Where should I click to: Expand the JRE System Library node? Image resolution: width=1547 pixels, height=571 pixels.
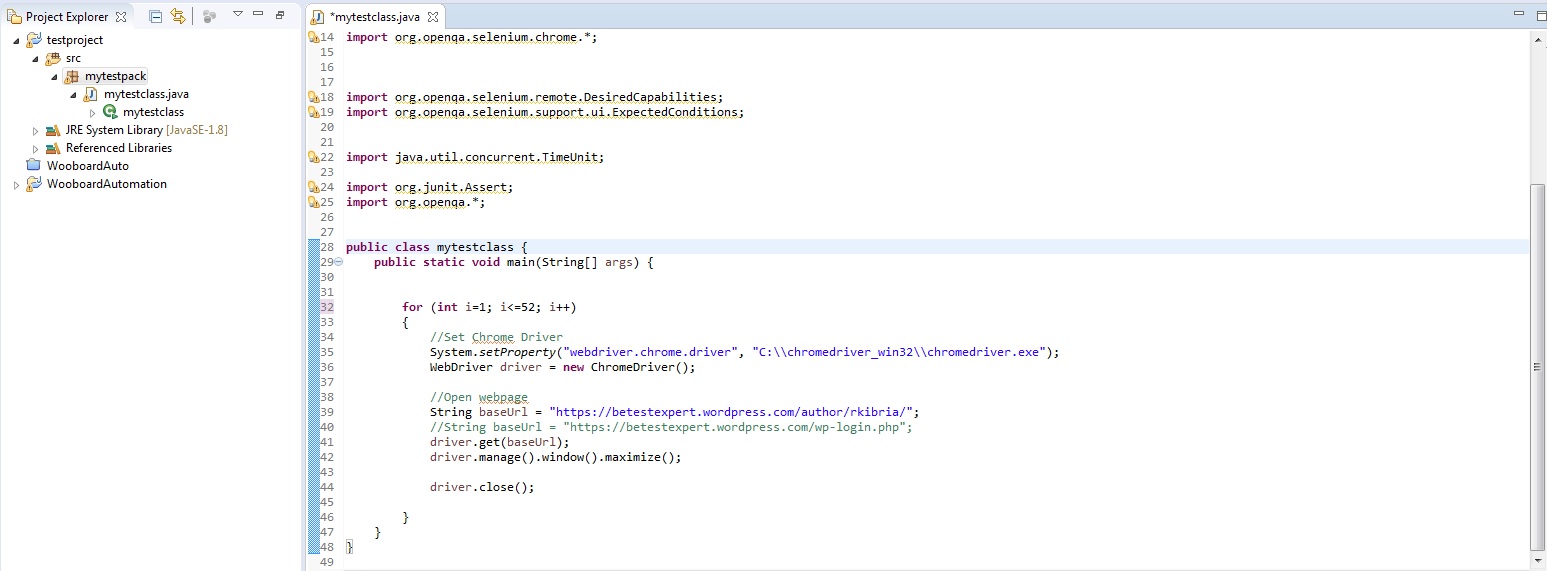point(36,131)
